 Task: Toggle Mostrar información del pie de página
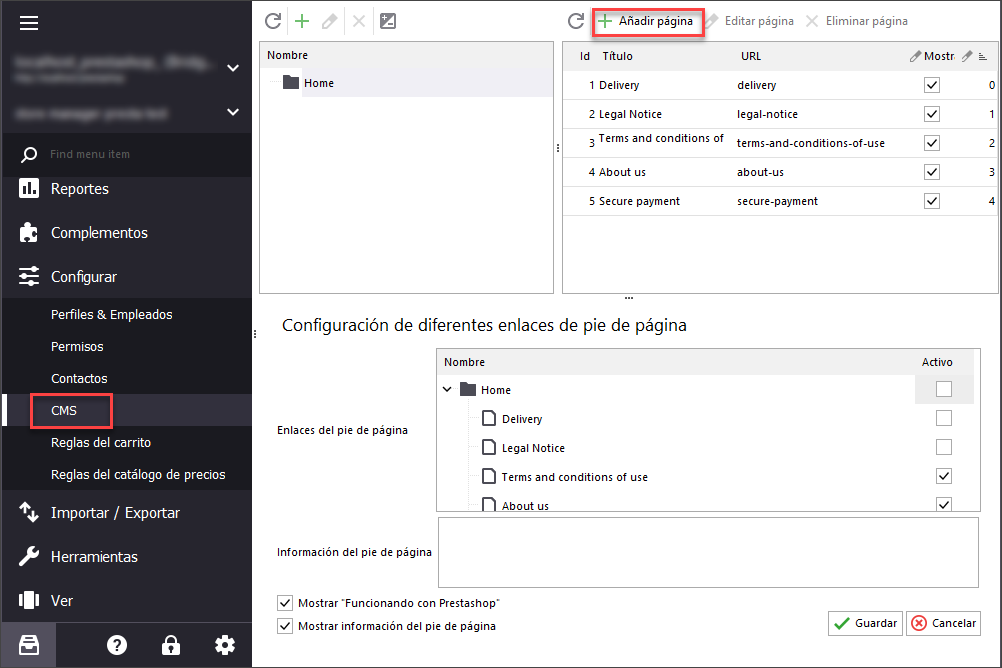285,626
